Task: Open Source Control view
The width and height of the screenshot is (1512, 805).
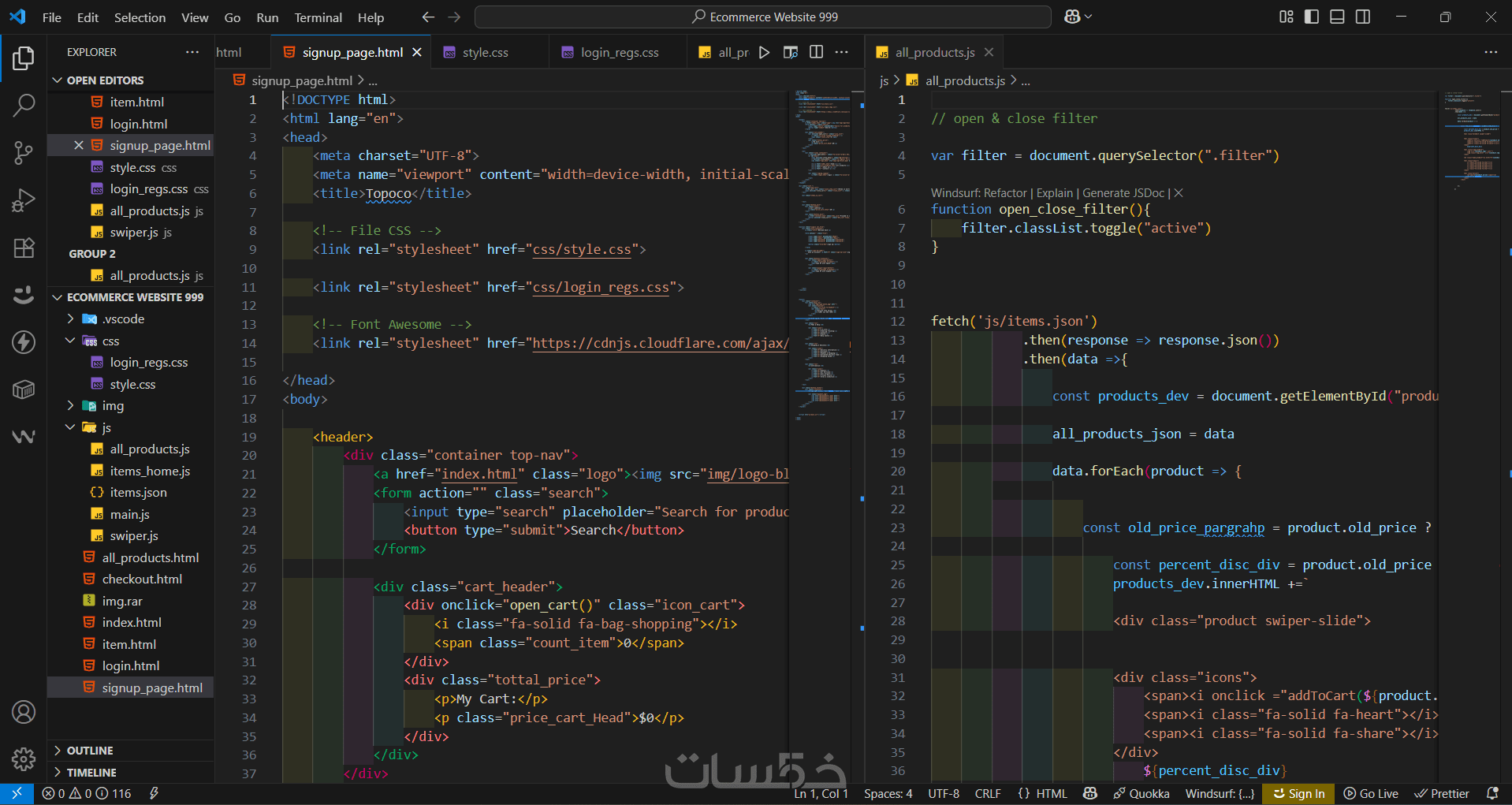Action: pyautogui.click(x=24, y=152)
